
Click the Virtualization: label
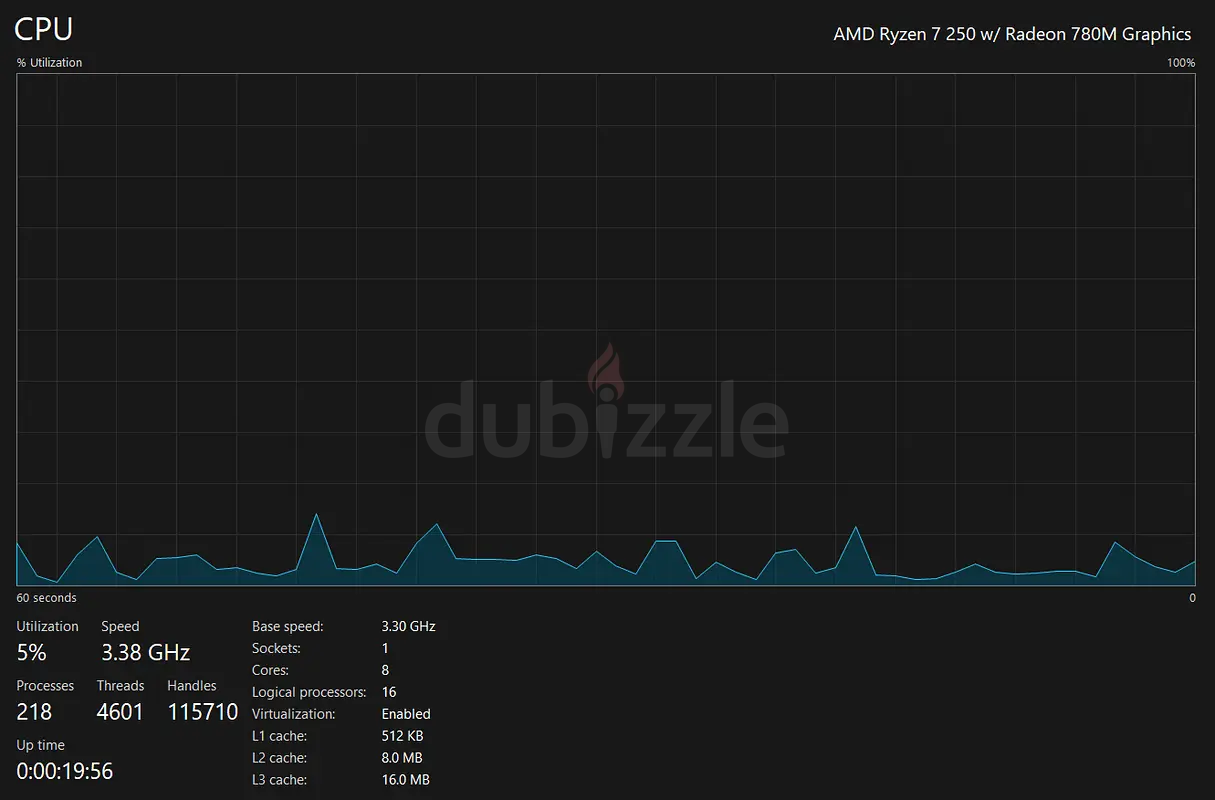(x=294, y=714)
